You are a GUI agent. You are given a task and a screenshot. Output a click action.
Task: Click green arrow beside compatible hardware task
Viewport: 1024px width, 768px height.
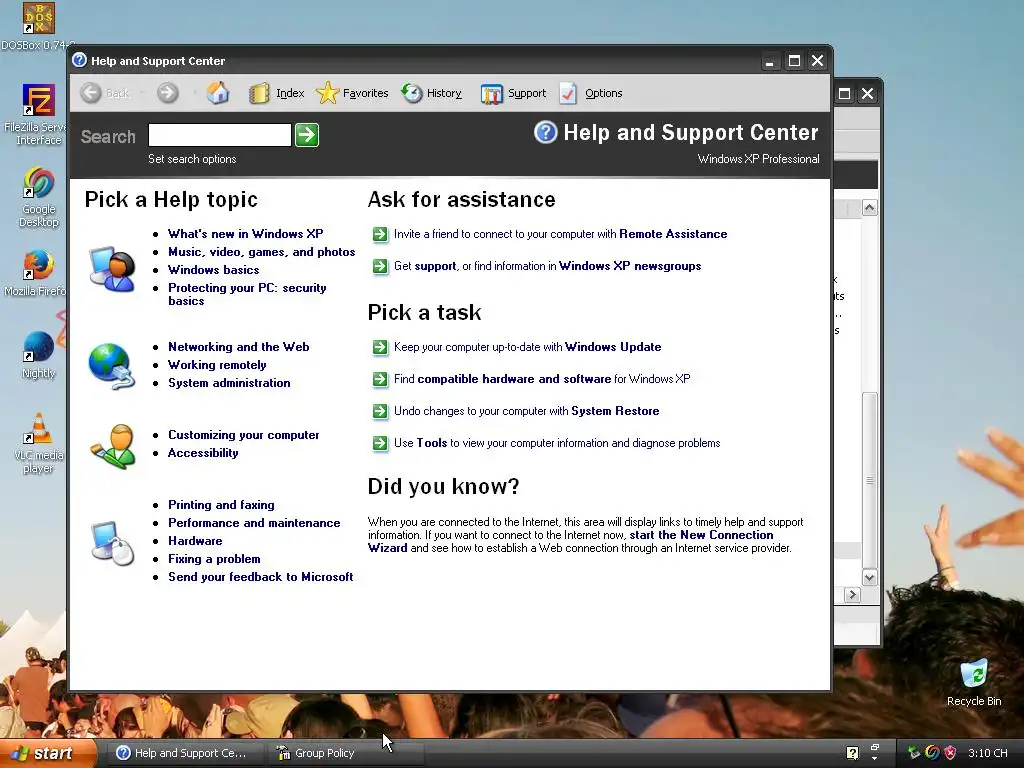pos(380,379)
